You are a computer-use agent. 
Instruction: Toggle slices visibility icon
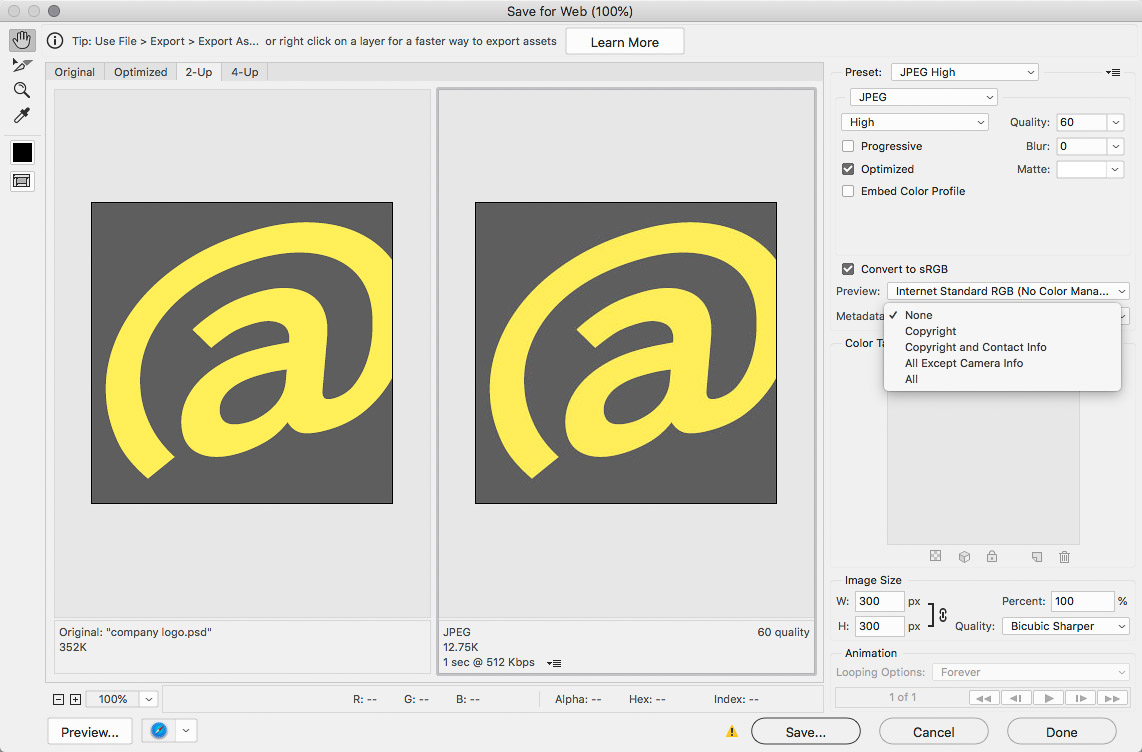click(x=22, y=181)
